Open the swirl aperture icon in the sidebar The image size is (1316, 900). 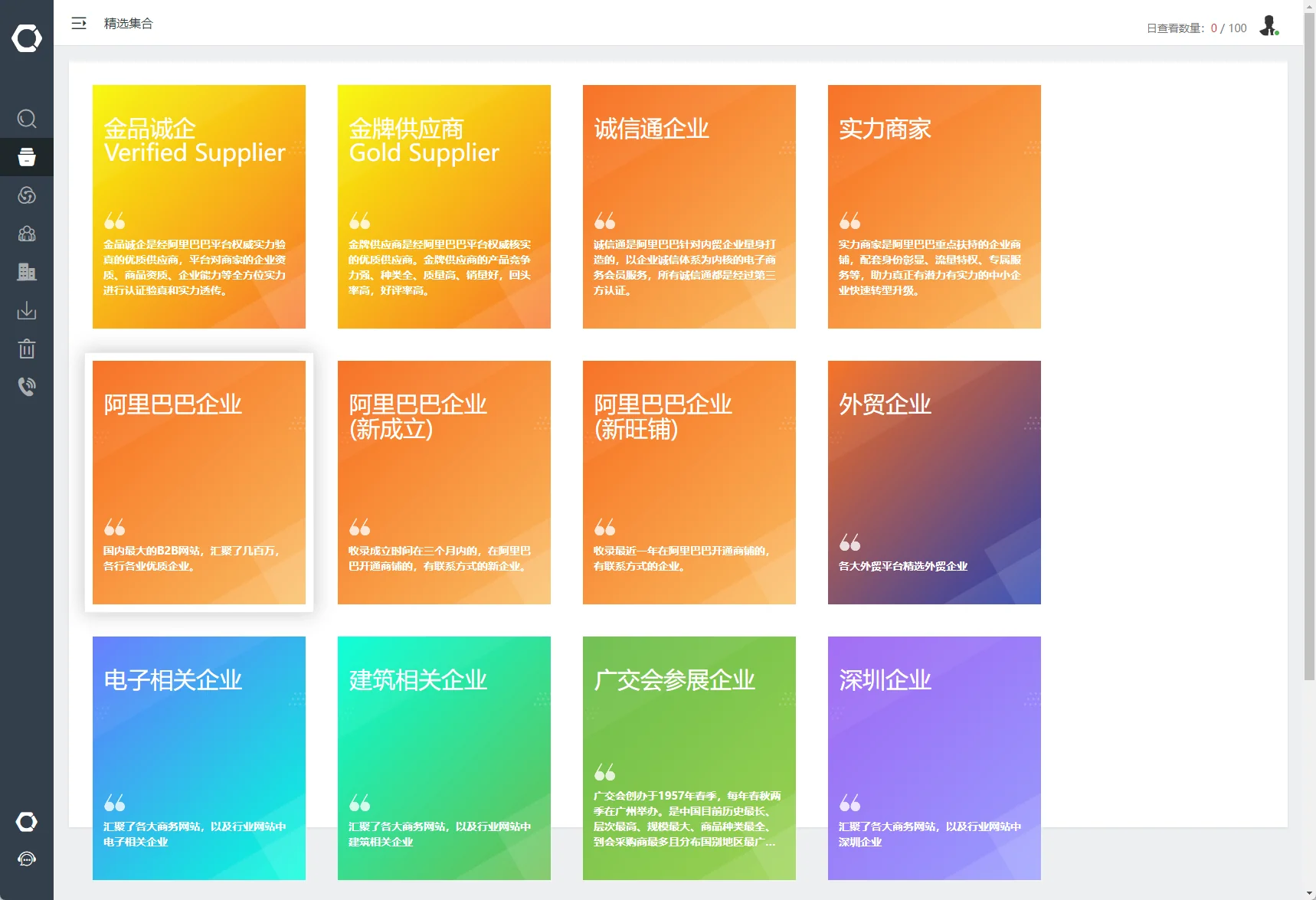click(x=27, y=195)
